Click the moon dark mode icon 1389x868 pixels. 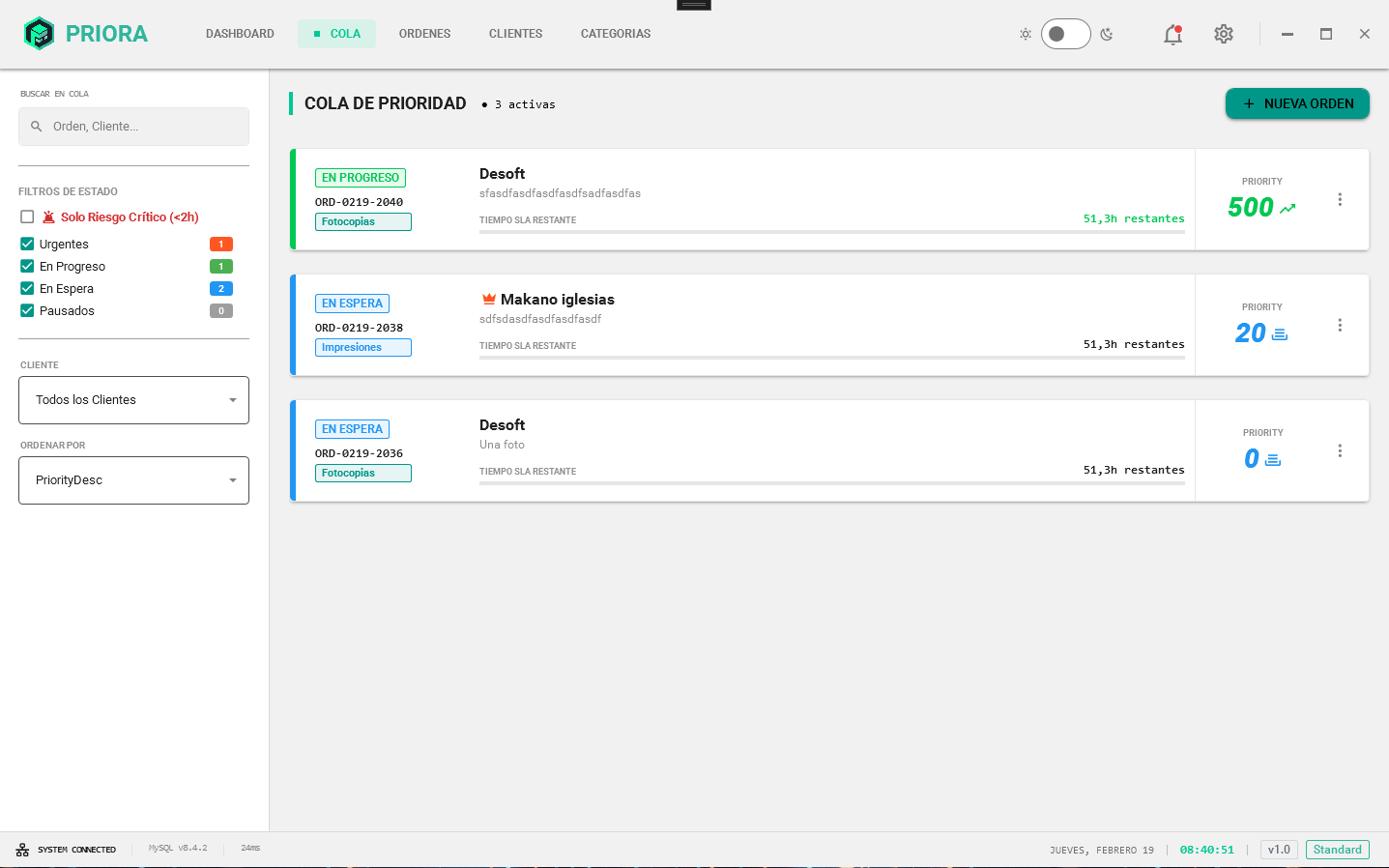tap(1107, 34)
